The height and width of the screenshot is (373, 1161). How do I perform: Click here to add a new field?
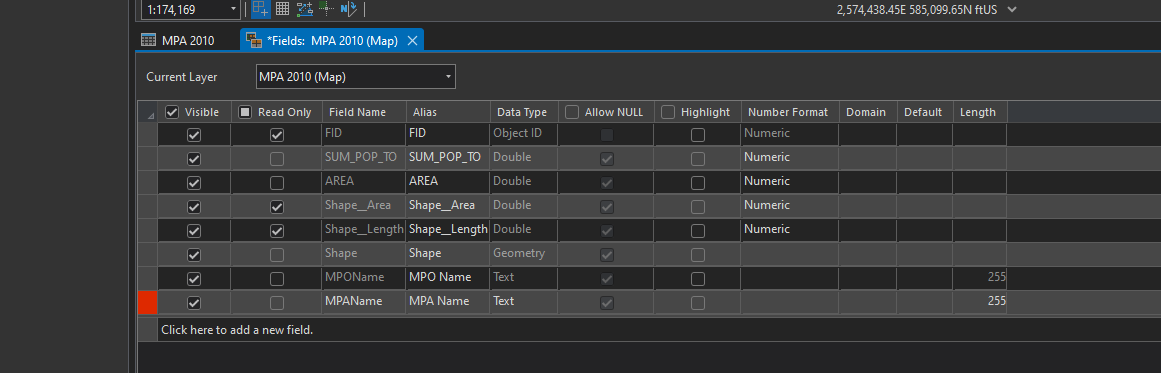click(237, 329)
